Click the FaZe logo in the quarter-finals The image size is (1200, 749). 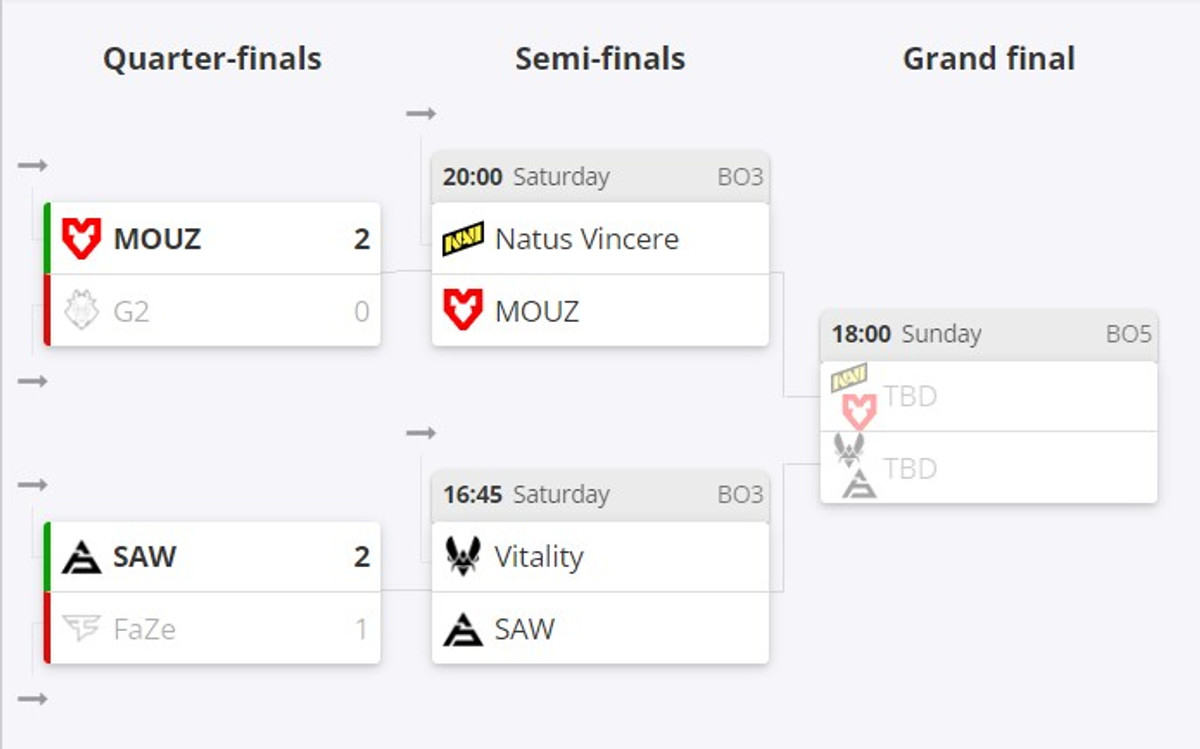click(81, 629)
